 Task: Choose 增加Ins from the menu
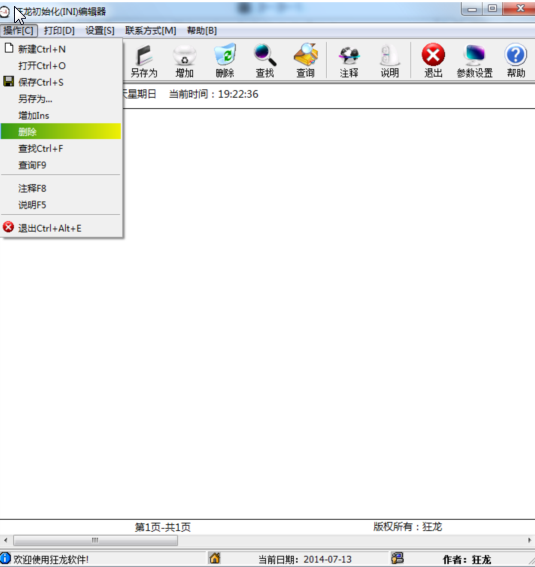[x=61, y=115]
